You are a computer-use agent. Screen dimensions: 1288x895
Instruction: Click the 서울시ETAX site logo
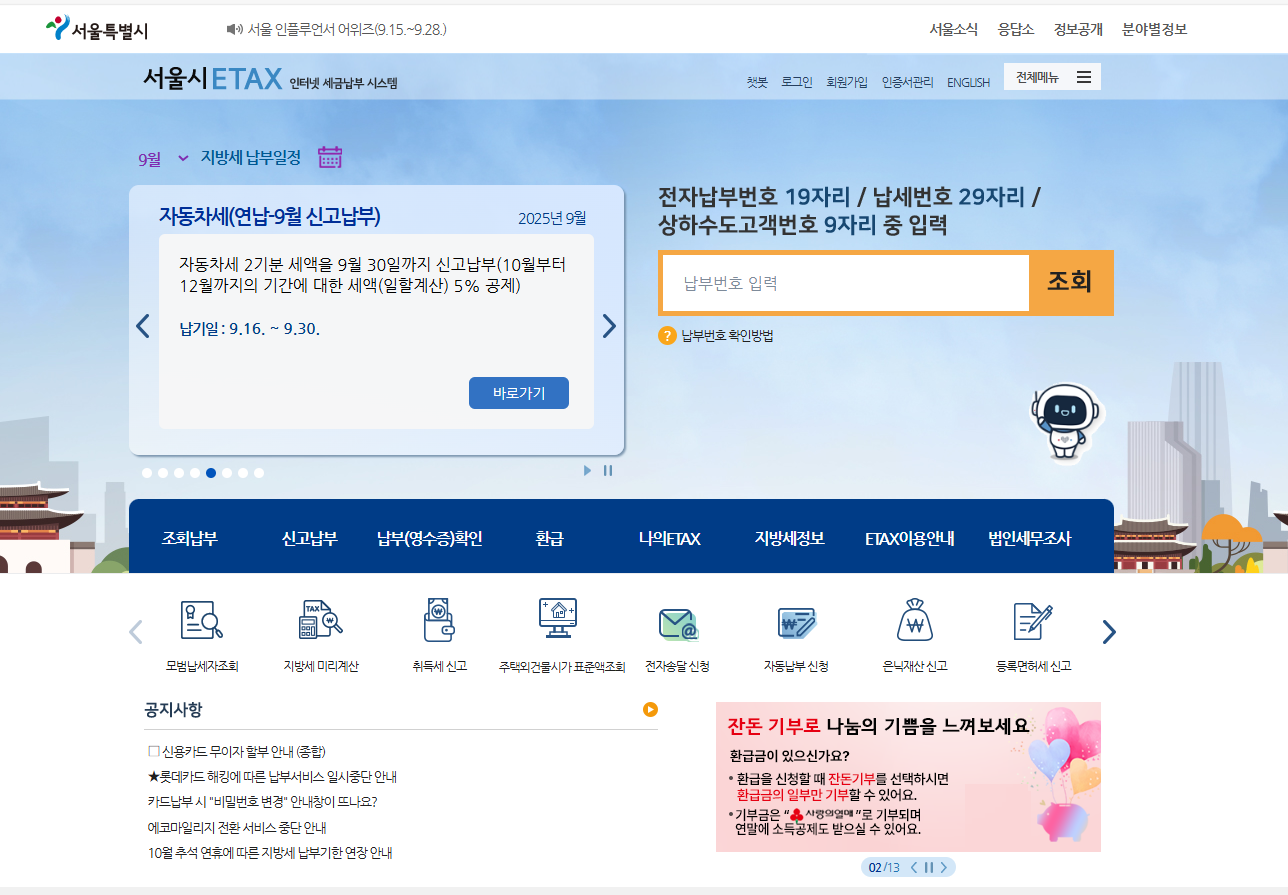212,78
